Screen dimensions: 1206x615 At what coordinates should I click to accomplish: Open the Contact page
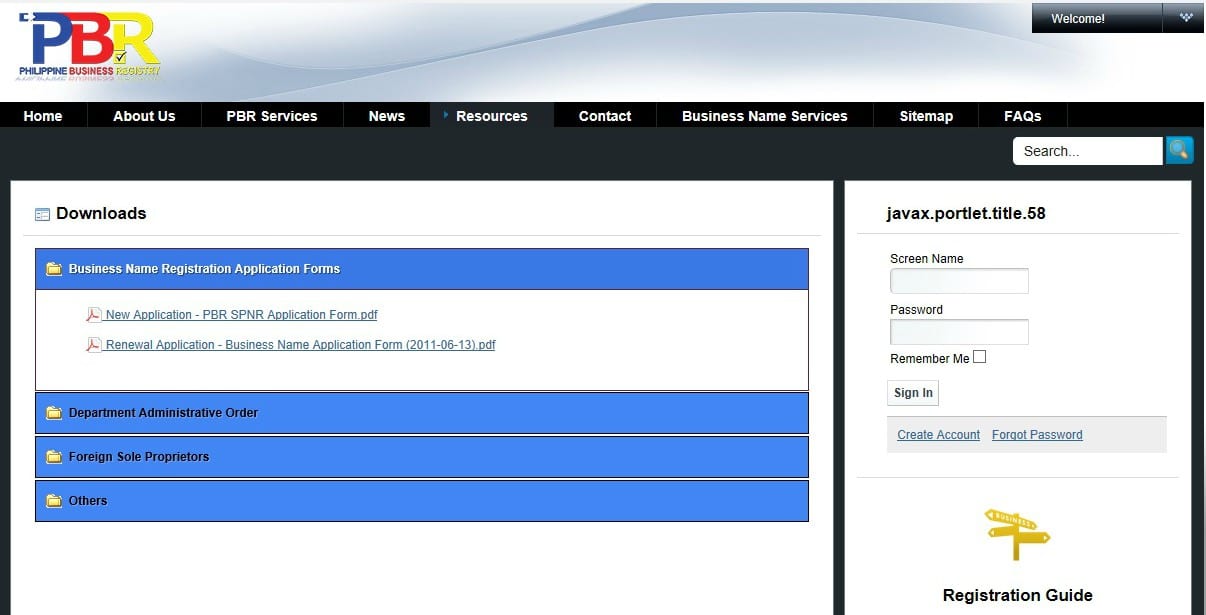[605, 116]
